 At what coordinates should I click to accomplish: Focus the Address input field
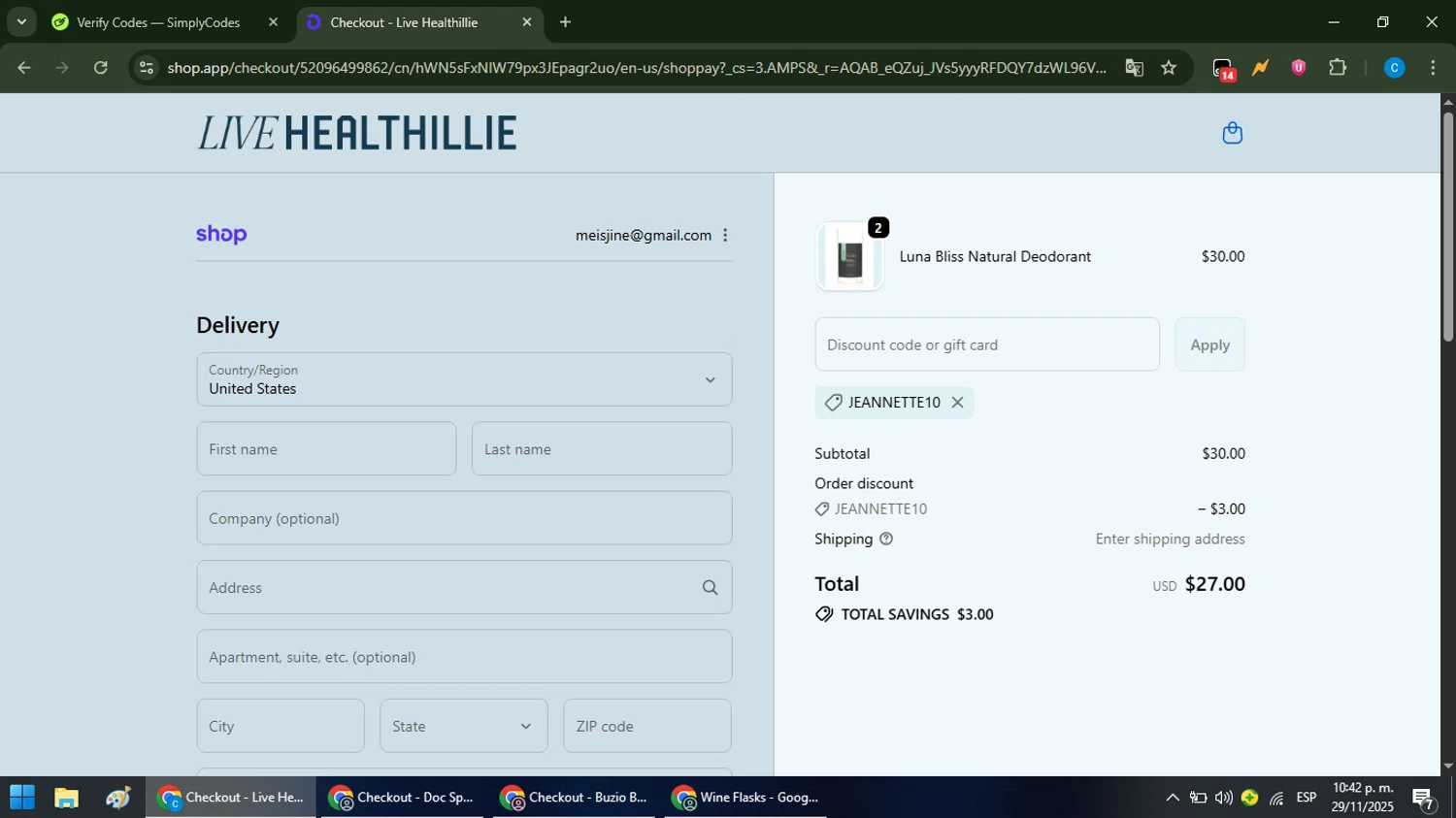coord(464,587)
